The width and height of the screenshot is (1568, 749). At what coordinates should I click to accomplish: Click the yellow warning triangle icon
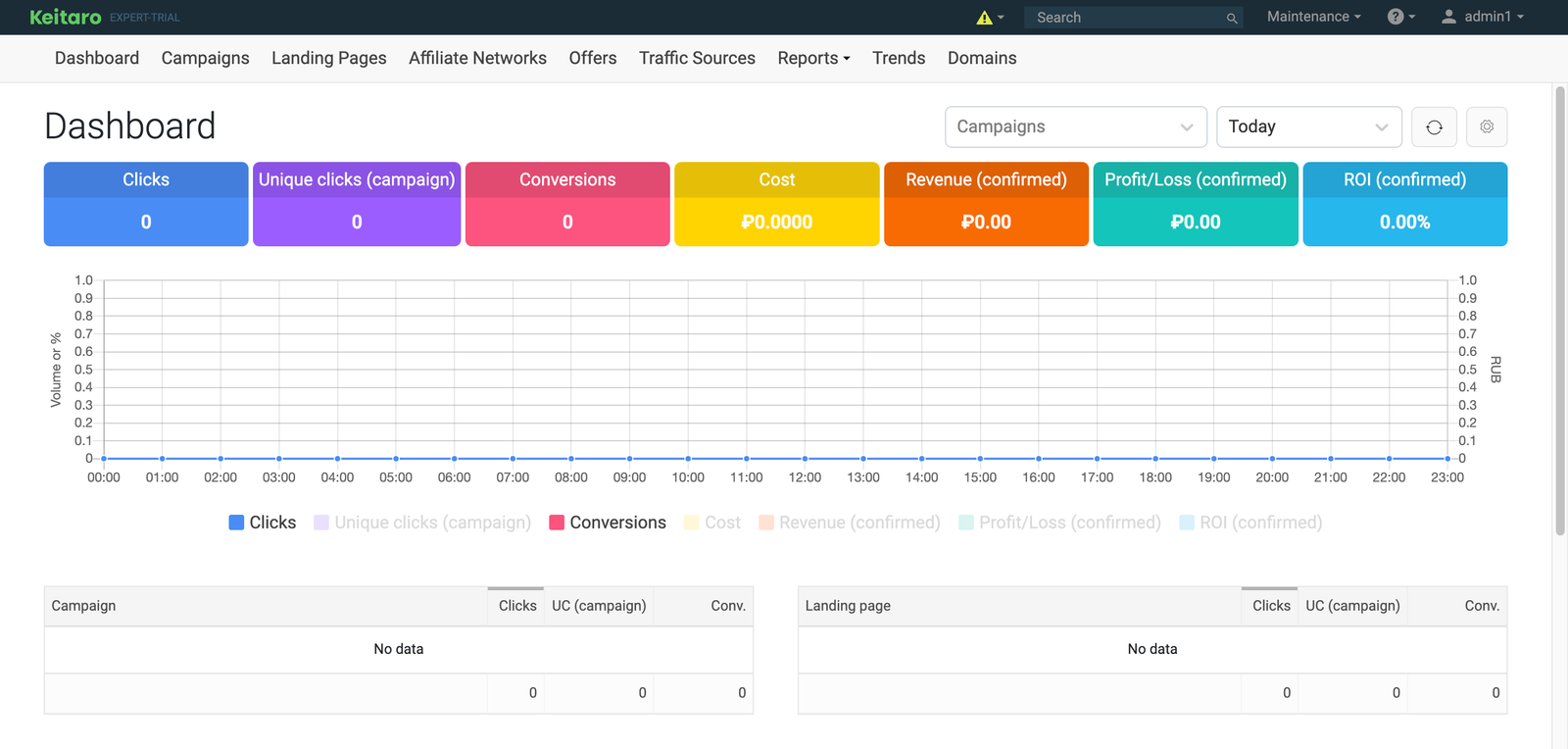click(985, 18)
